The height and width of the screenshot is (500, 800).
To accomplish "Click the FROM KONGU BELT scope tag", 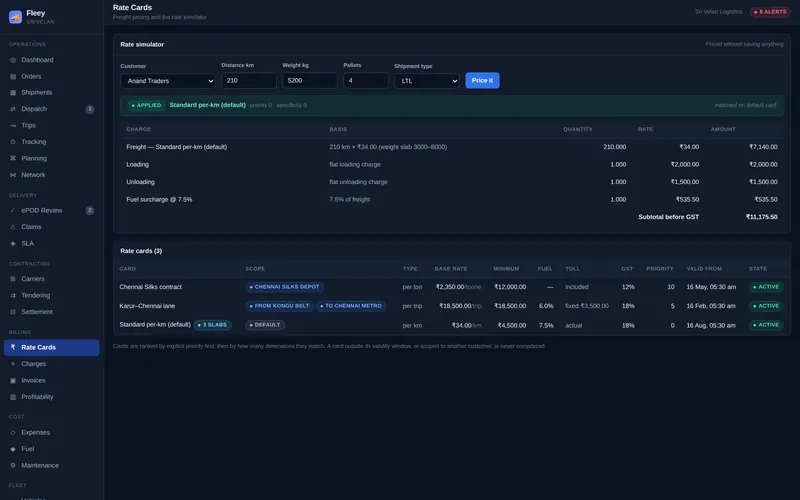I will [279, 306].
